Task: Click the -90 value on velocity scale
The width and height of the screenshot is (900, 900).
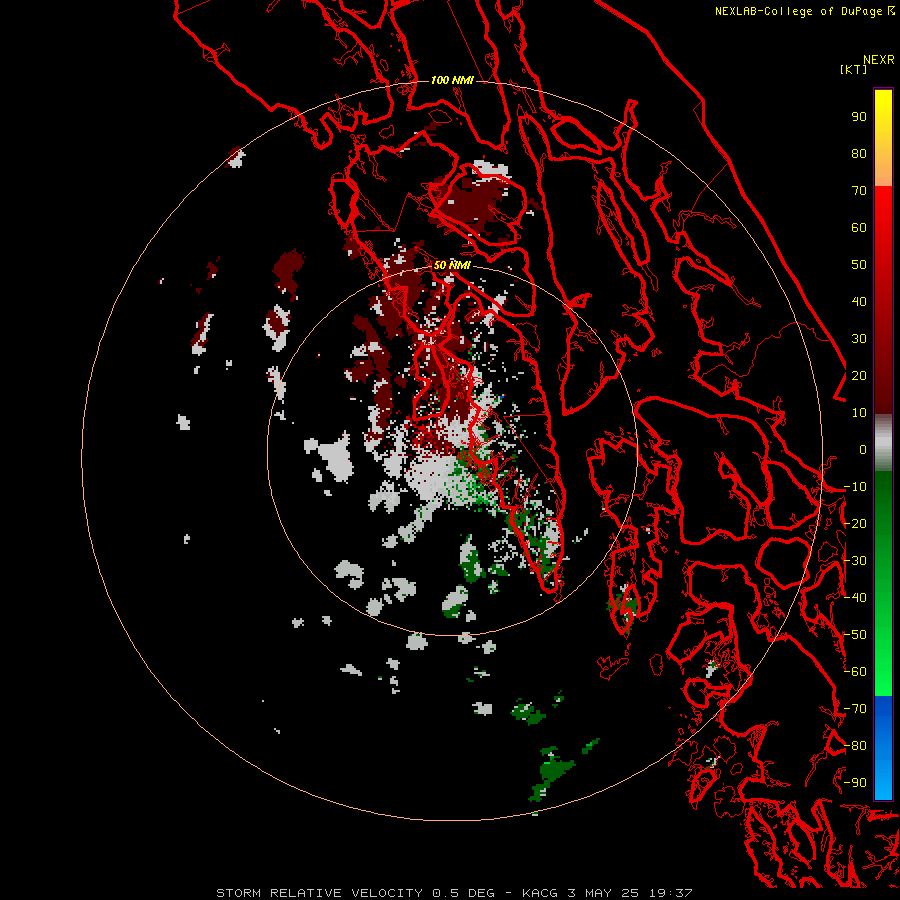Action: coord(855,783)
